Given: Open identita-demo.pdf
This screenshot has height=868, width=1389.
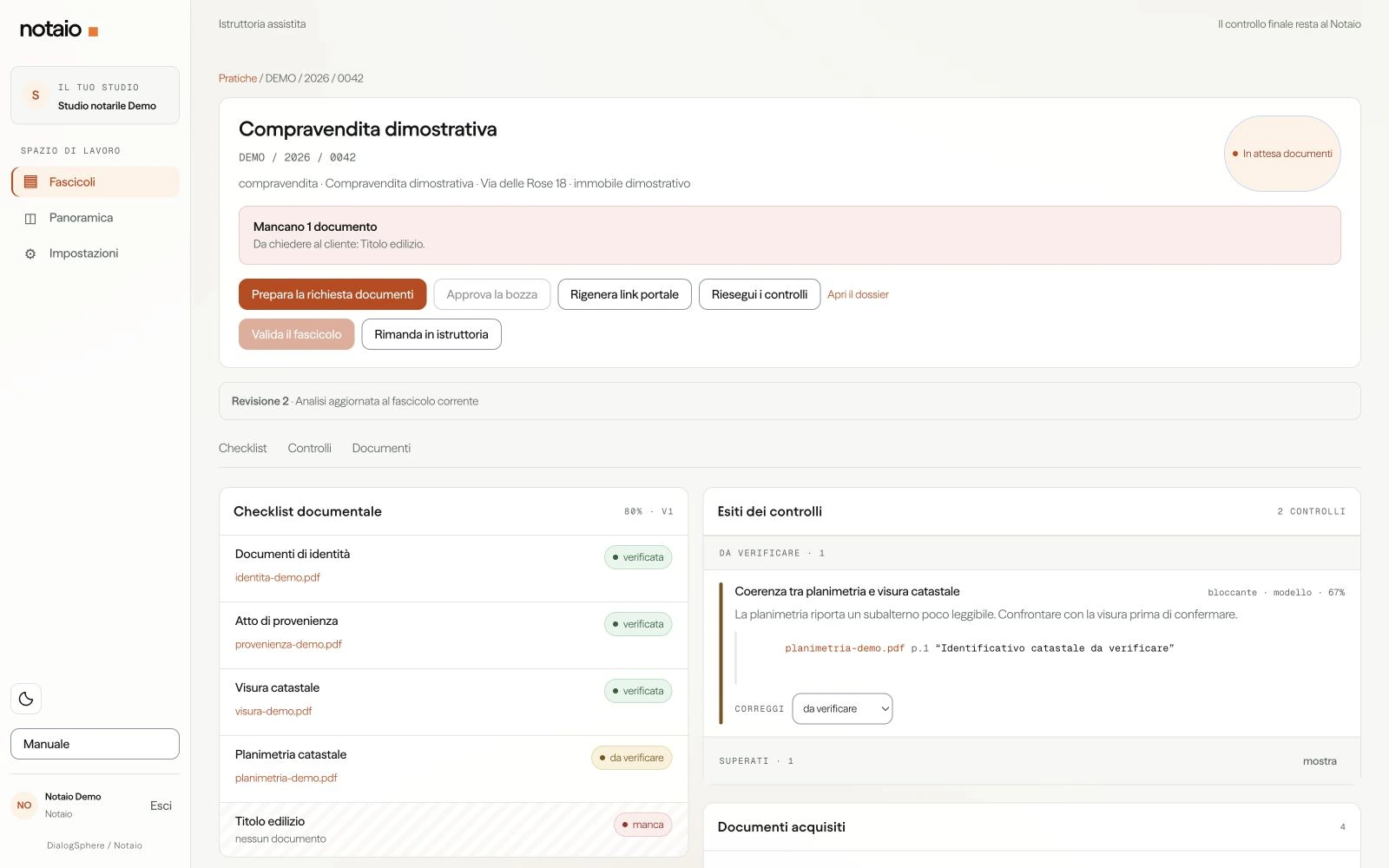Looking at the screenshot, I should click(278, 577).
